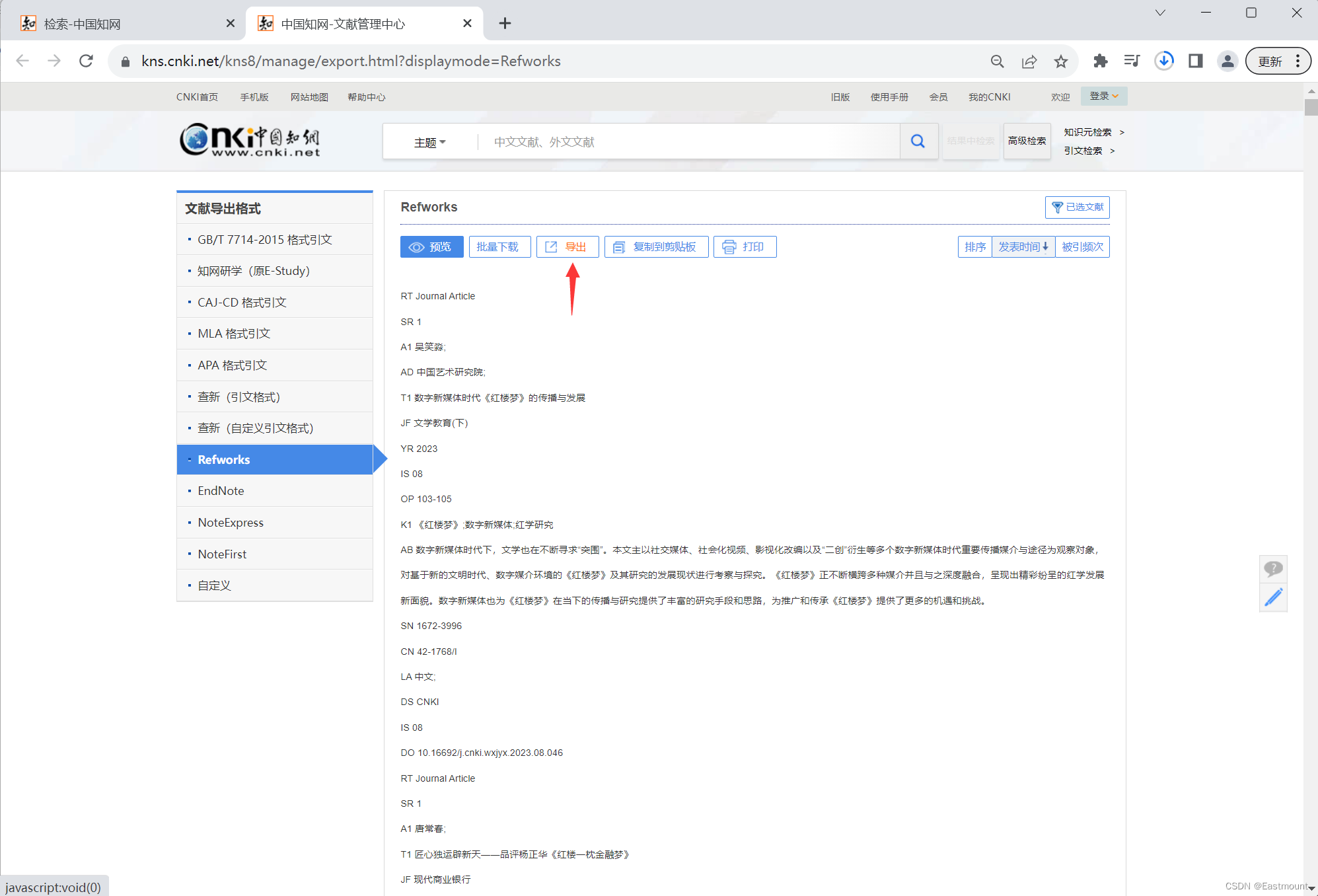Click the browser back arrow
This screenshot has height=896, width=1318.
(22, 61)
